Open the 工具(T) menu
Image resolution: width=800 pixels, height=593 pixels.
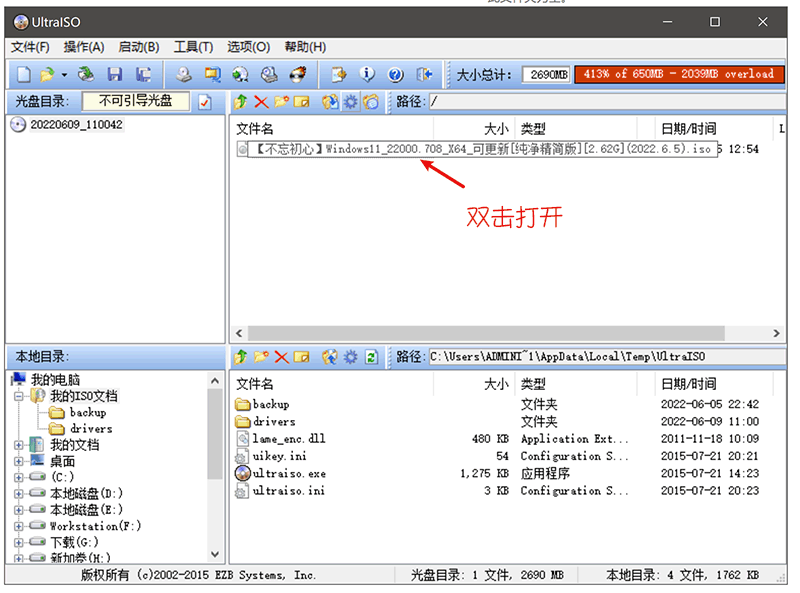(x=193, y=47)
